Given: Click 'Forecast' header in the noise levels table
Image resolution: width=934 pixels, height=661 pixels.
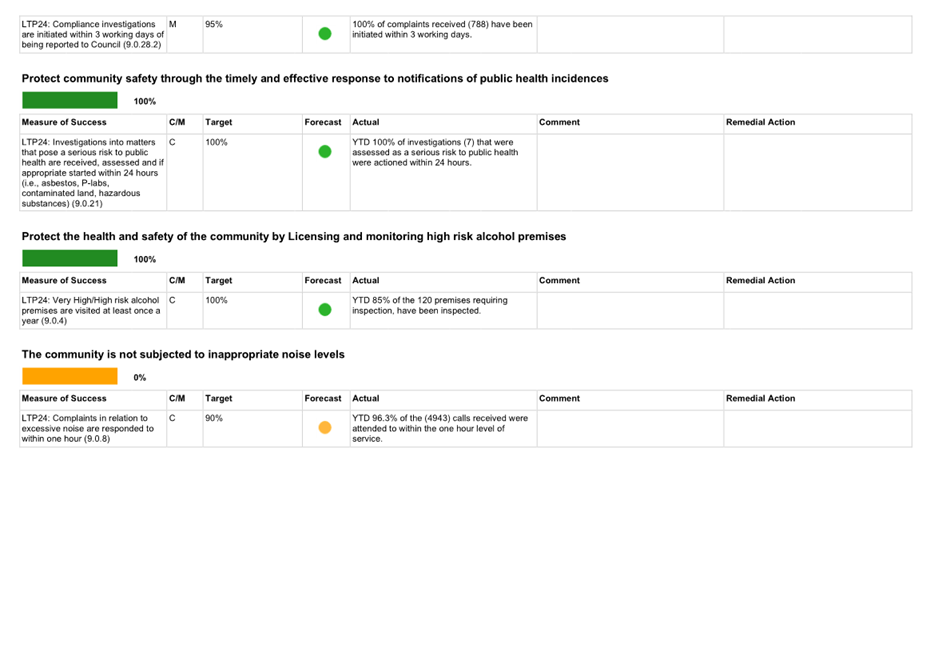Looking at the screenshot, I should [x=323, y=398].
